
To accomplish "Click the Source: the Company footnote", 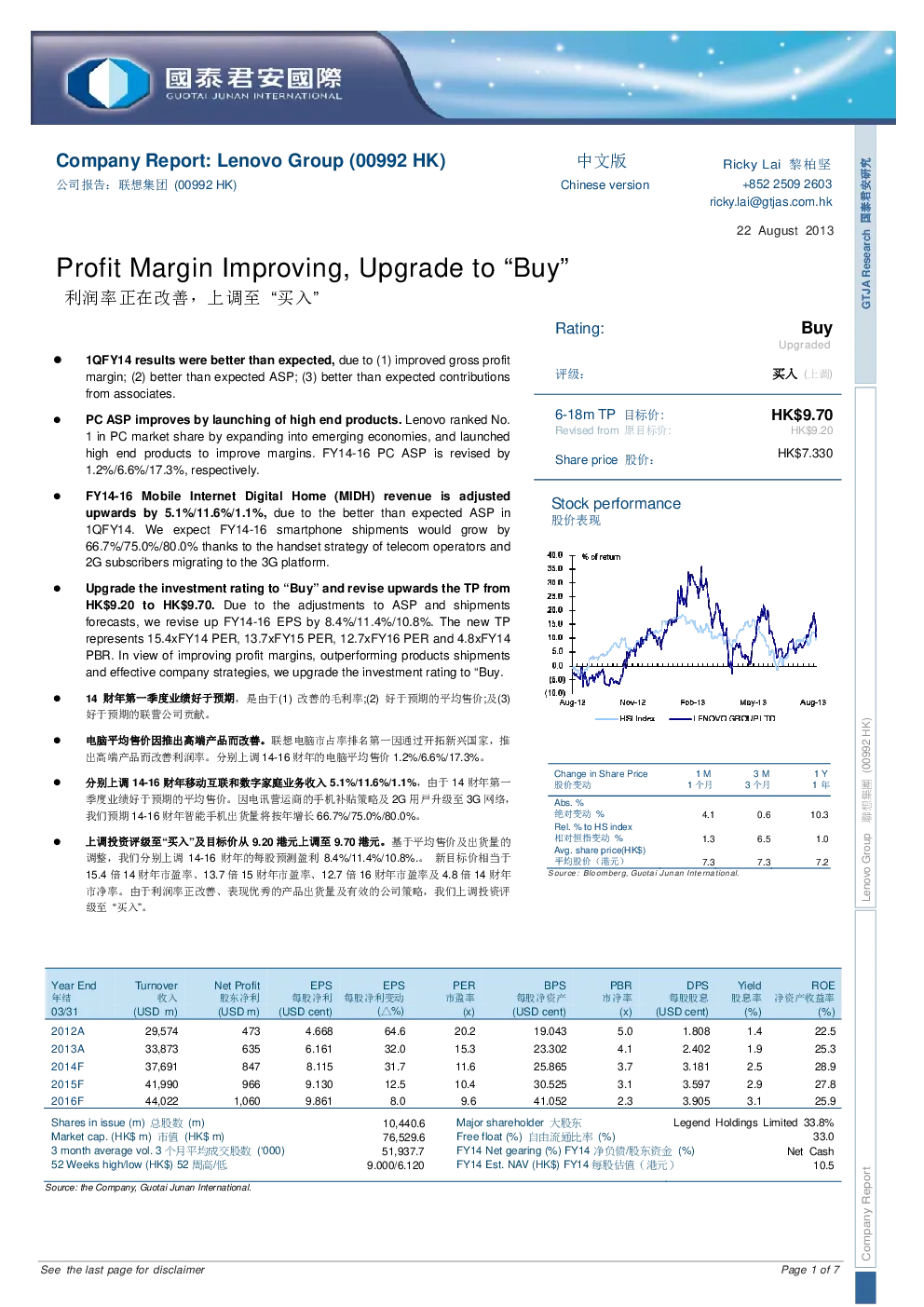I will [148, 1188].
